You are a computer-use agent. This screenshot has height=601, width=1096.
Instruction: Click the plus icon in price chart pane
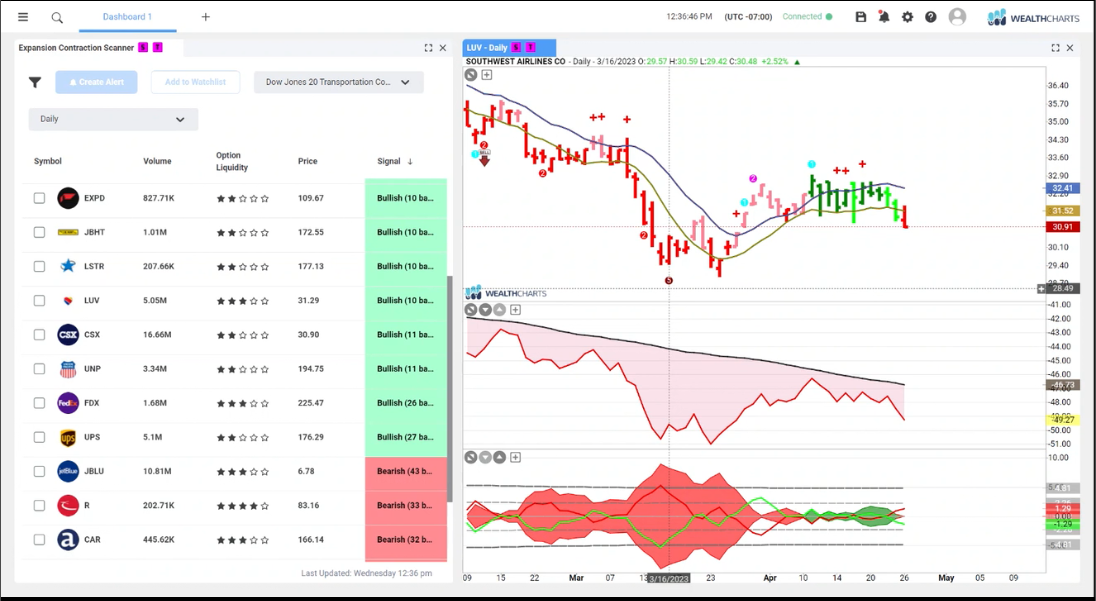point(487,75)
